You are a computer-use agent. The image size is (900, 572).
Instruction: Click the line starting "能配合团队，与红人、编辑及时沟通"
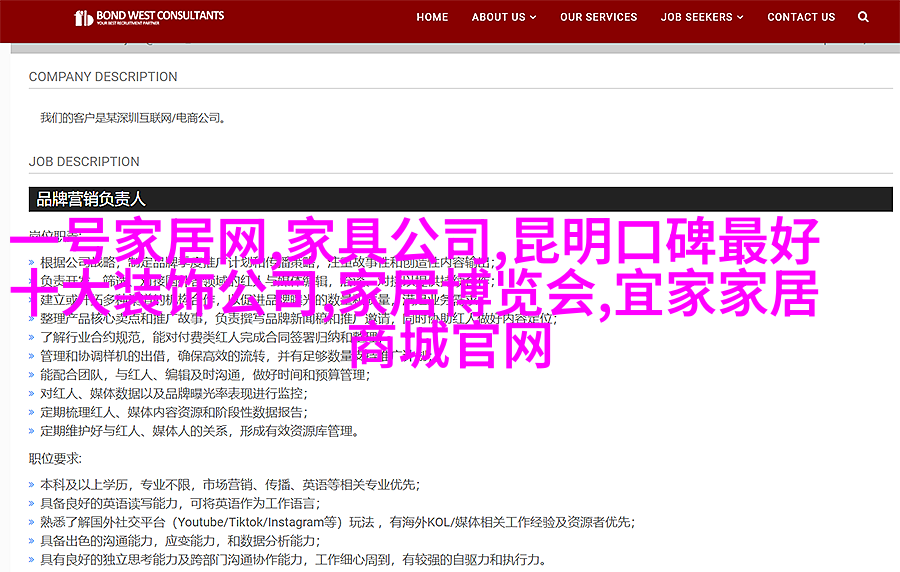point(205,375)
